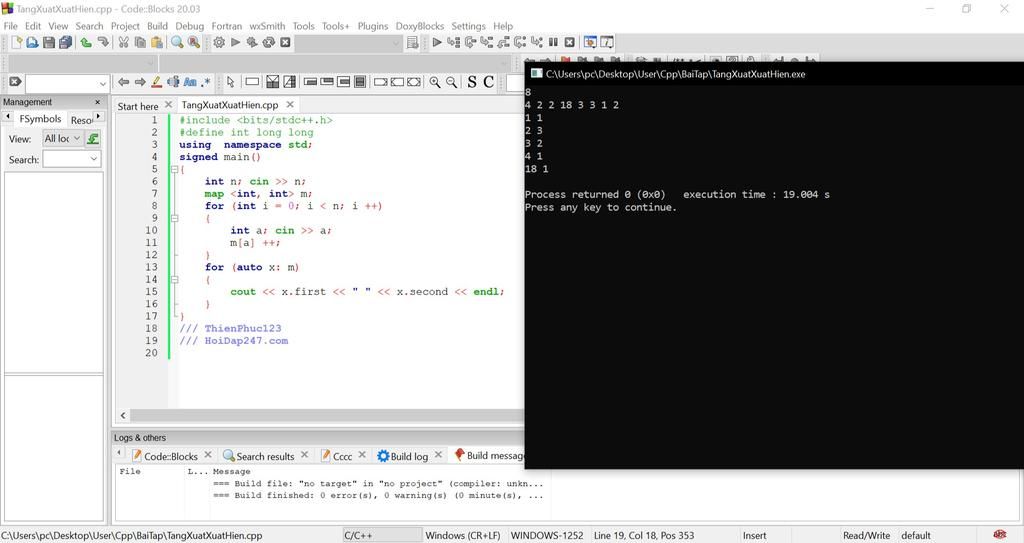
Task: Toggle highlight using the pencil marker icon
Action: tap(157, 82)
